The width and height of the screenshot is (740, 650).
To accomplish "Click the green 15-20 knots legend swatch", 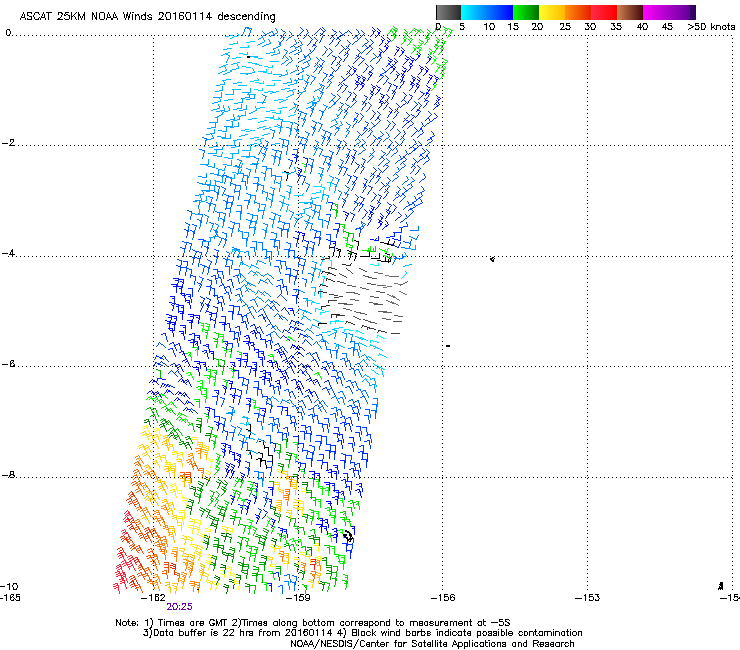I will (526, 12).
